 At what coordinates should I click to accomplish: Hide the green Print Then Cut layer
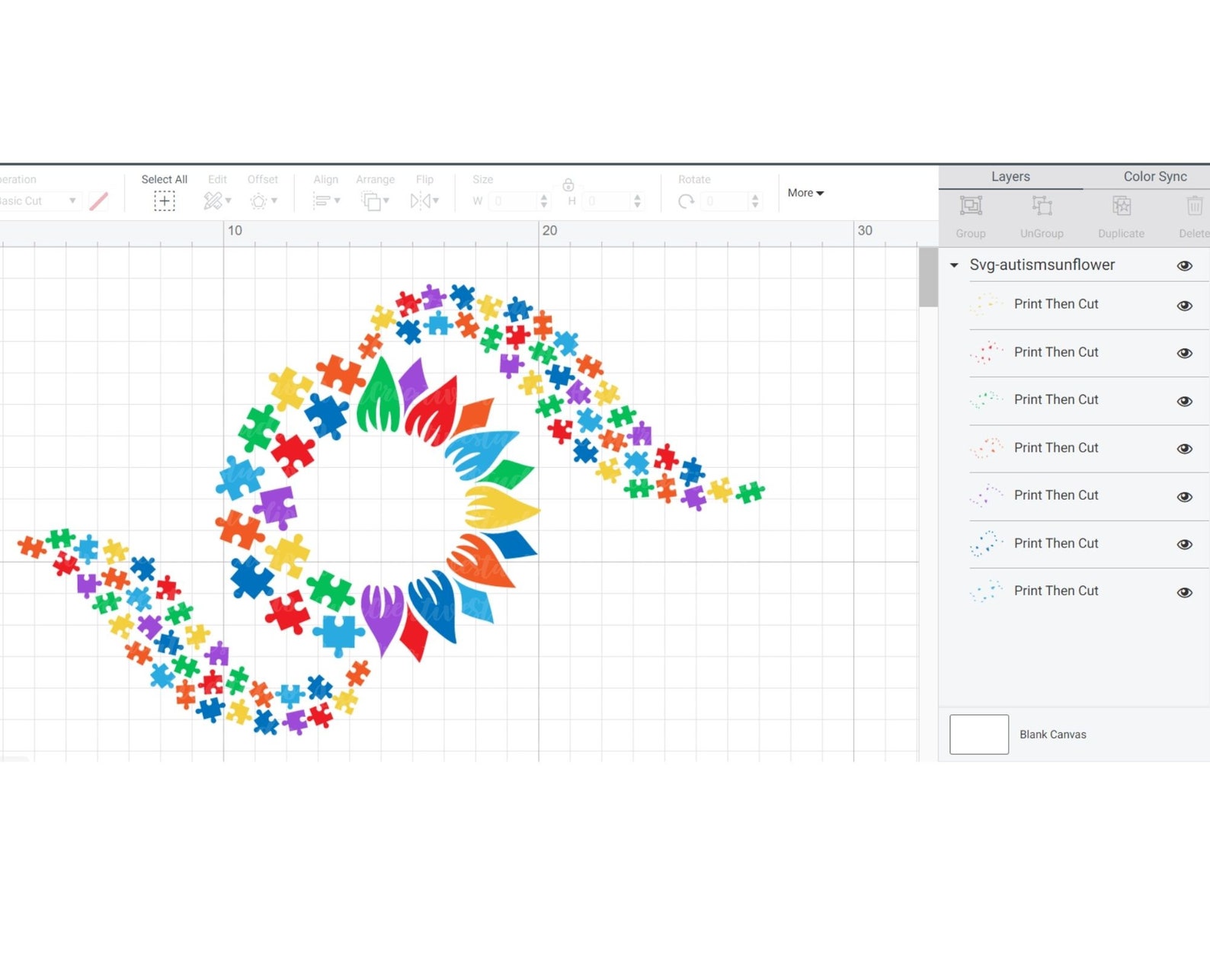(x=1184, y=401)
